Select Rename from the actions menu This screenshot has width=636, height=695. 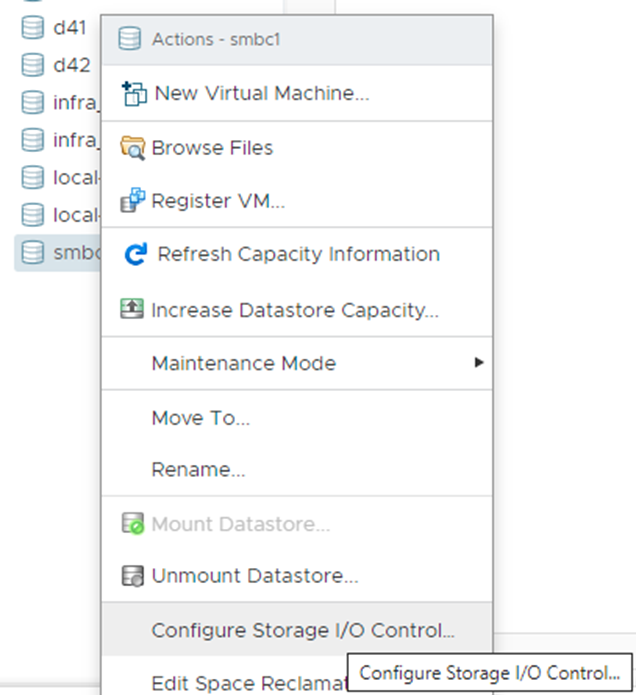pos(198,469)
